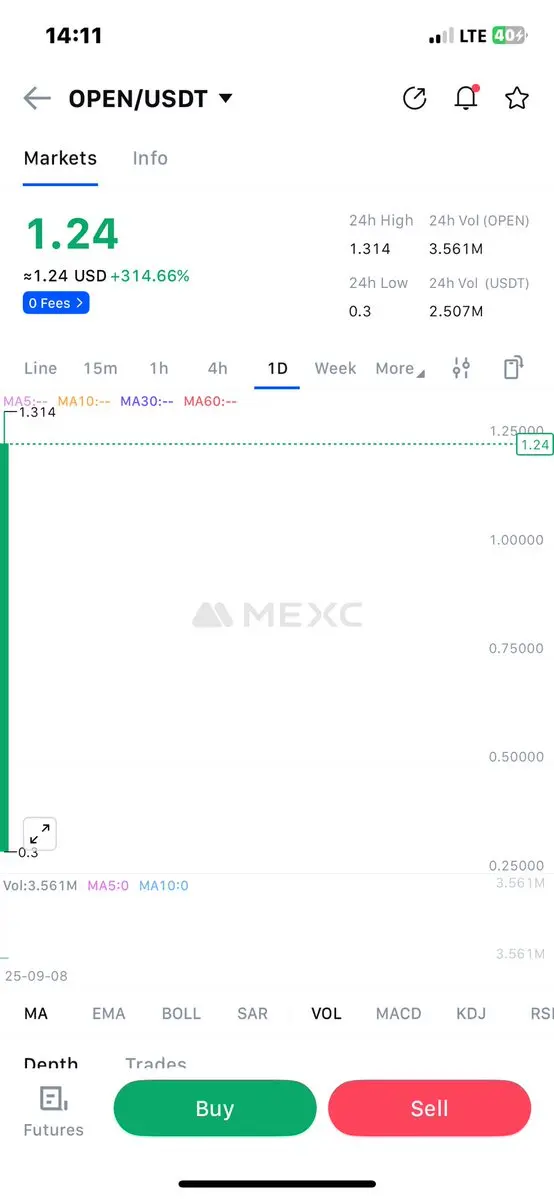The height and width of the screenshot is (1199, 554).
Task: Tap the rotate chart layout icon
Action: point(513,368)
